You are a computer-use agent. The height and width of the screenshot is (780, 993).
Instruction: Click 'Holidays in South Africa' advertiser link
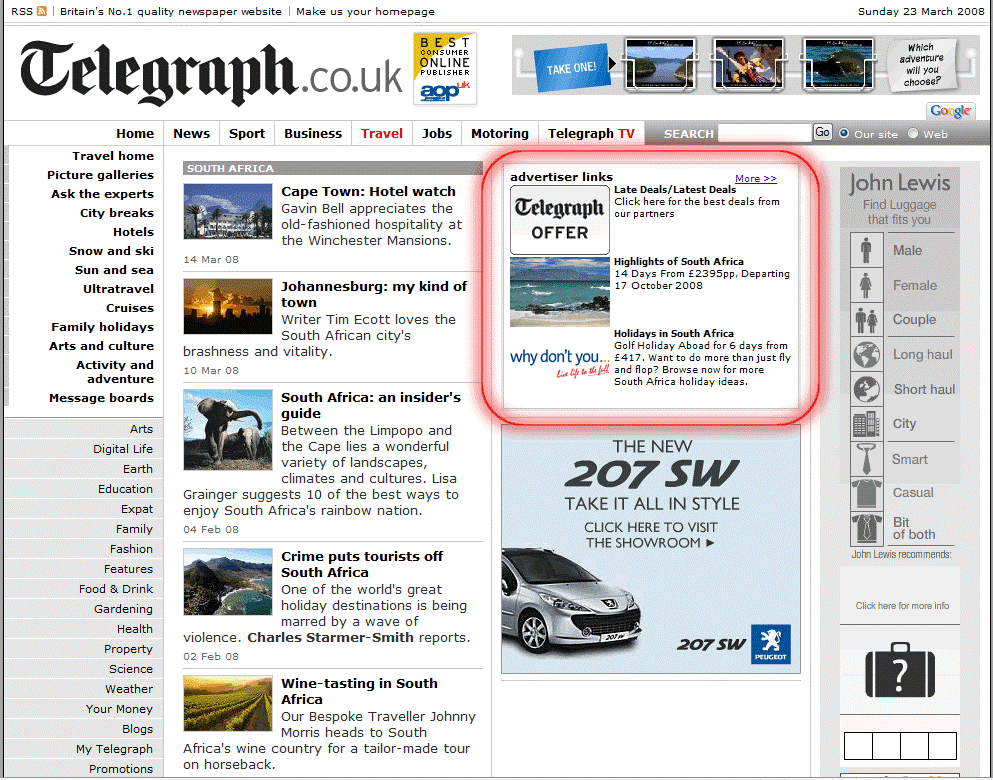674,334
